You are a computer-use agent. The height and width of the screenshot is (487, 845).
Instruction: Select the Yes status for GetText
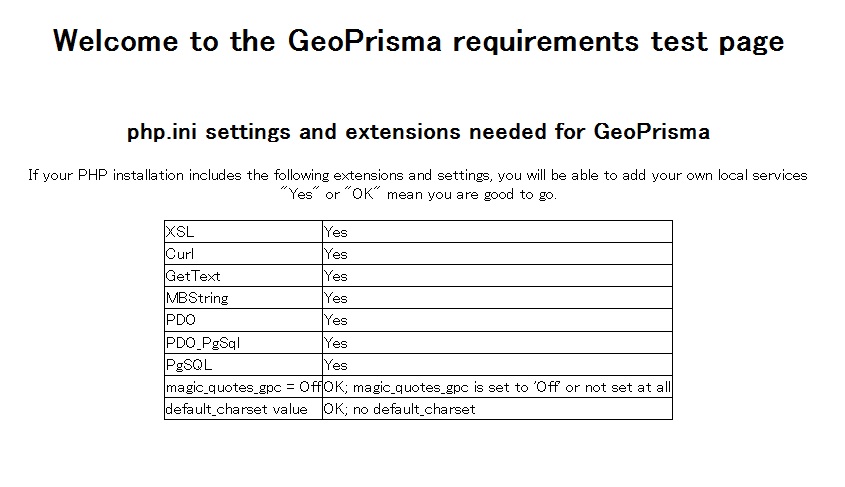click(336, 276)
